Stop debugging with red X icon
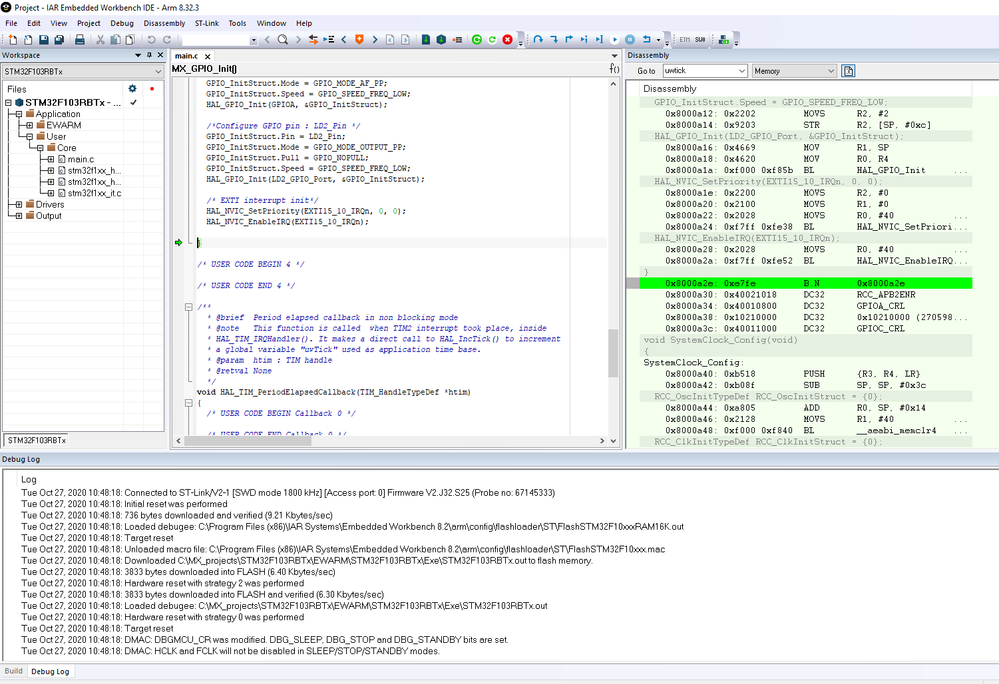 pyautogui.click(x=507, y=39)
